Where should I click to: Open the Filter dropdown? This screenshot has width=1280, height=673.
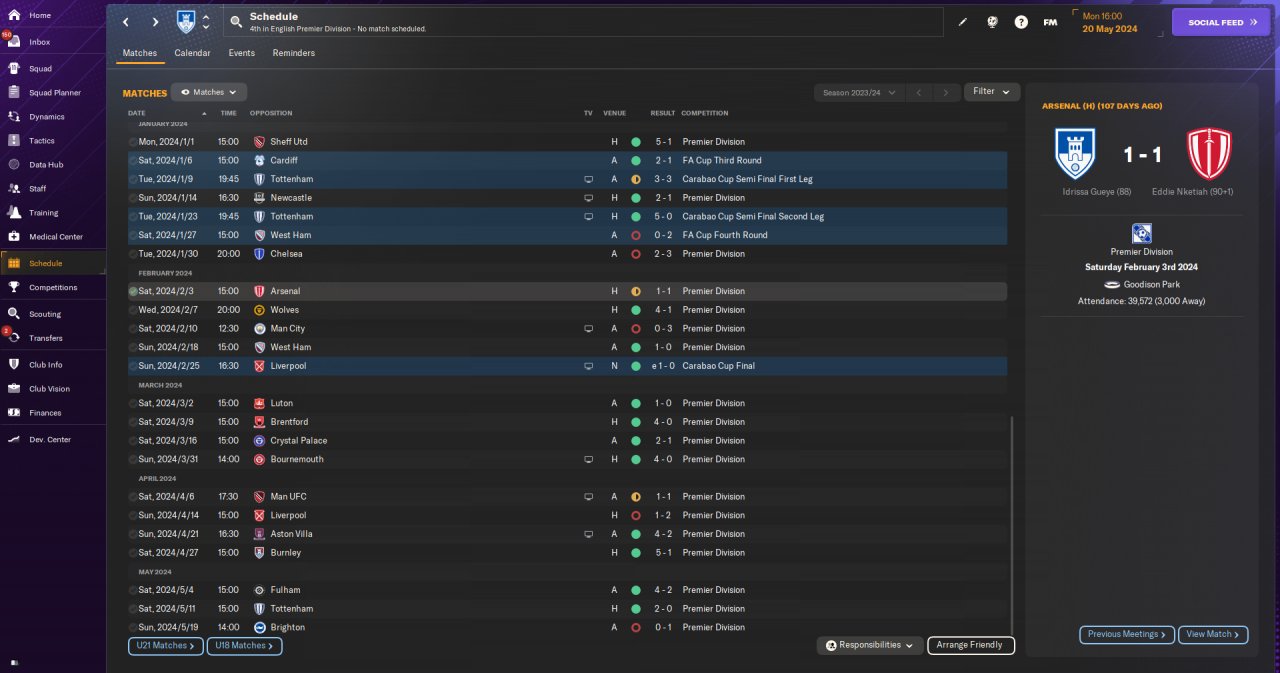pyautogui.click(x=991, y=92)
